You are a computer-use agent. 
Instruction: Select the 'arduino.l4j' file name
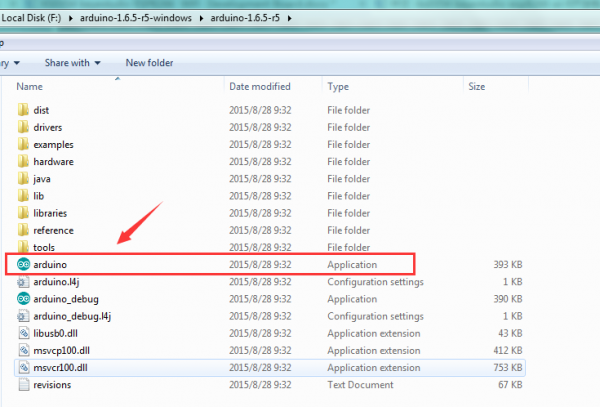point(56,282)
